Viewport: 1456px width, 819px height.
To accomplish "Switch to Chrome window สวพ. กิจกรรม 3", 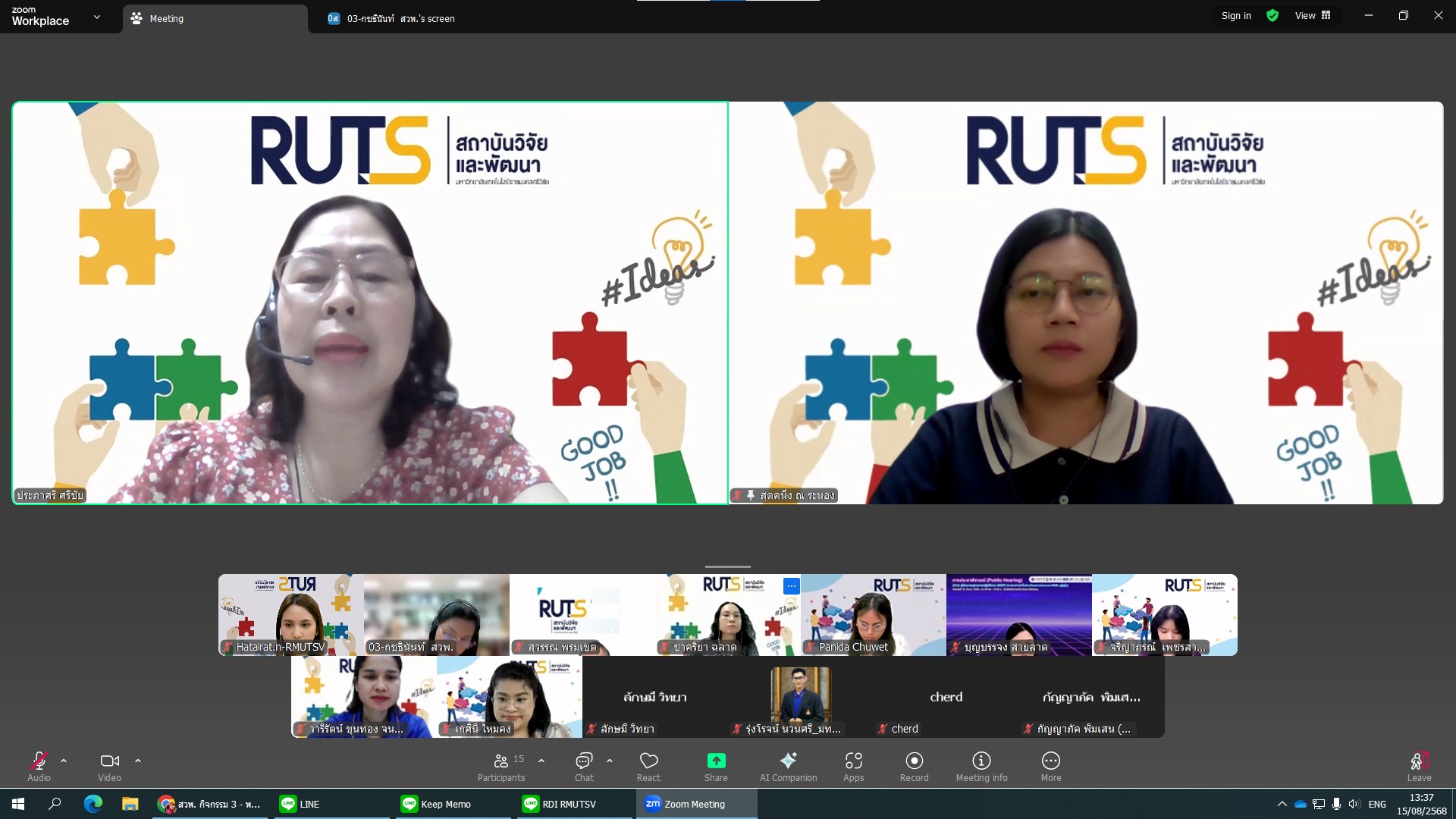I will pyautogui.click(x=209, y=804).
